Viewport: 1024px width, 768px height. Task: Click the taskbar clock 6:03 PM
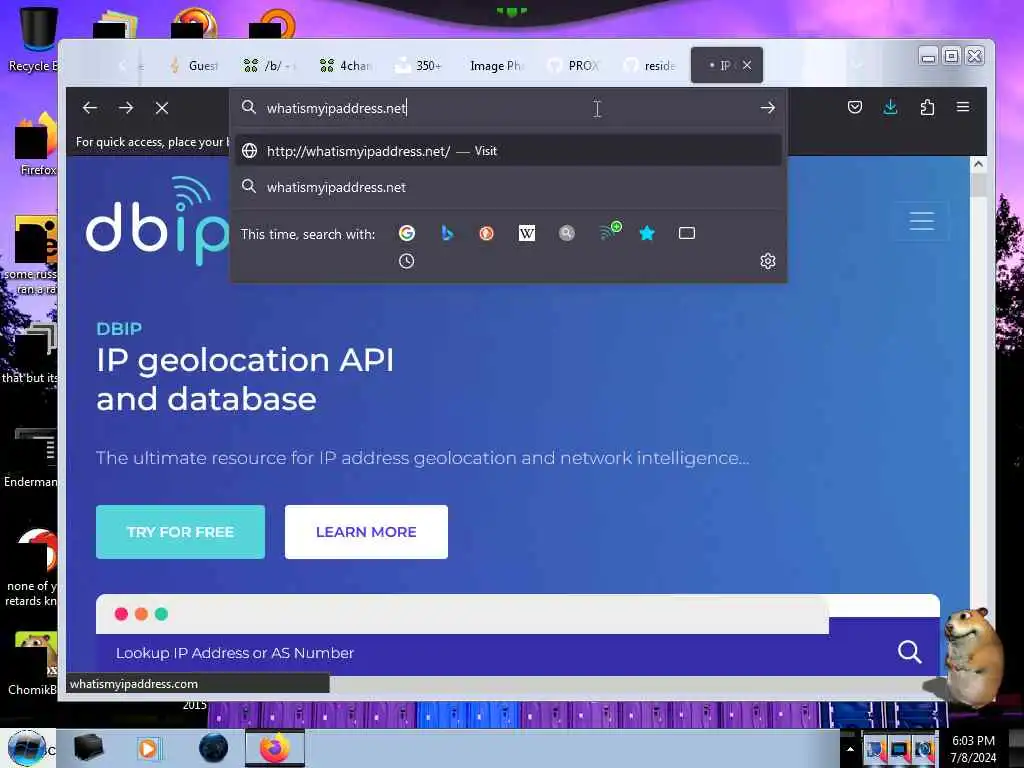click(x=973, y=741)
